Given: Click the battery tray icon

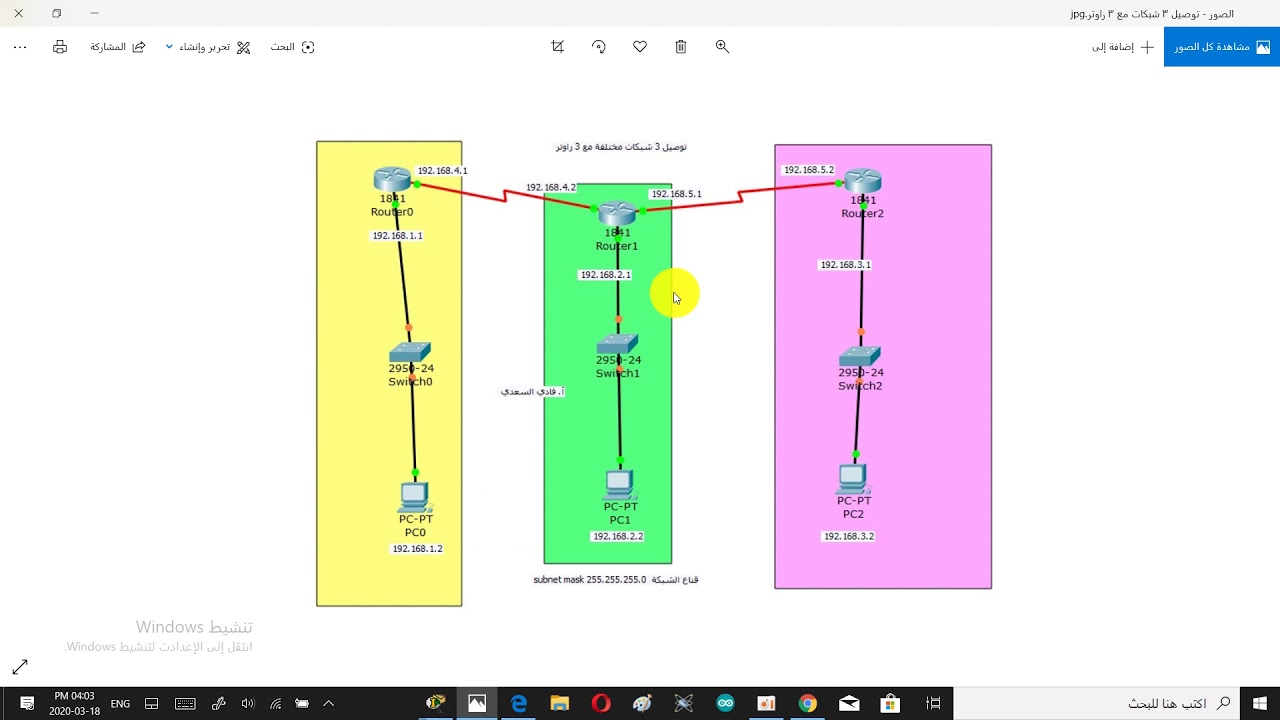Looking at the screenshot, I should (x=302, y=704).
